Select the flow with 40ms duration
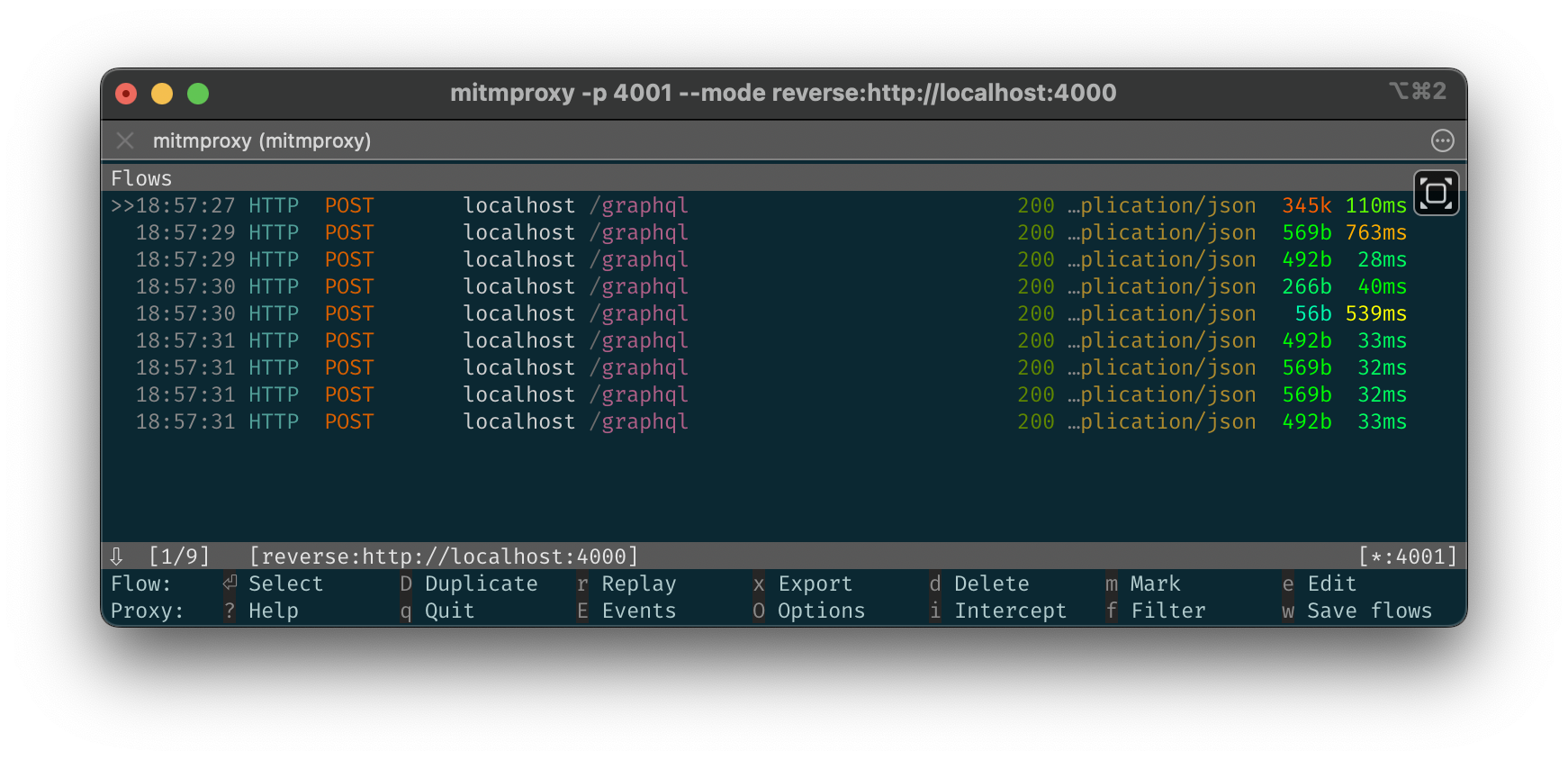Viewport: 1568px width, 760px height. [1382, 286]
